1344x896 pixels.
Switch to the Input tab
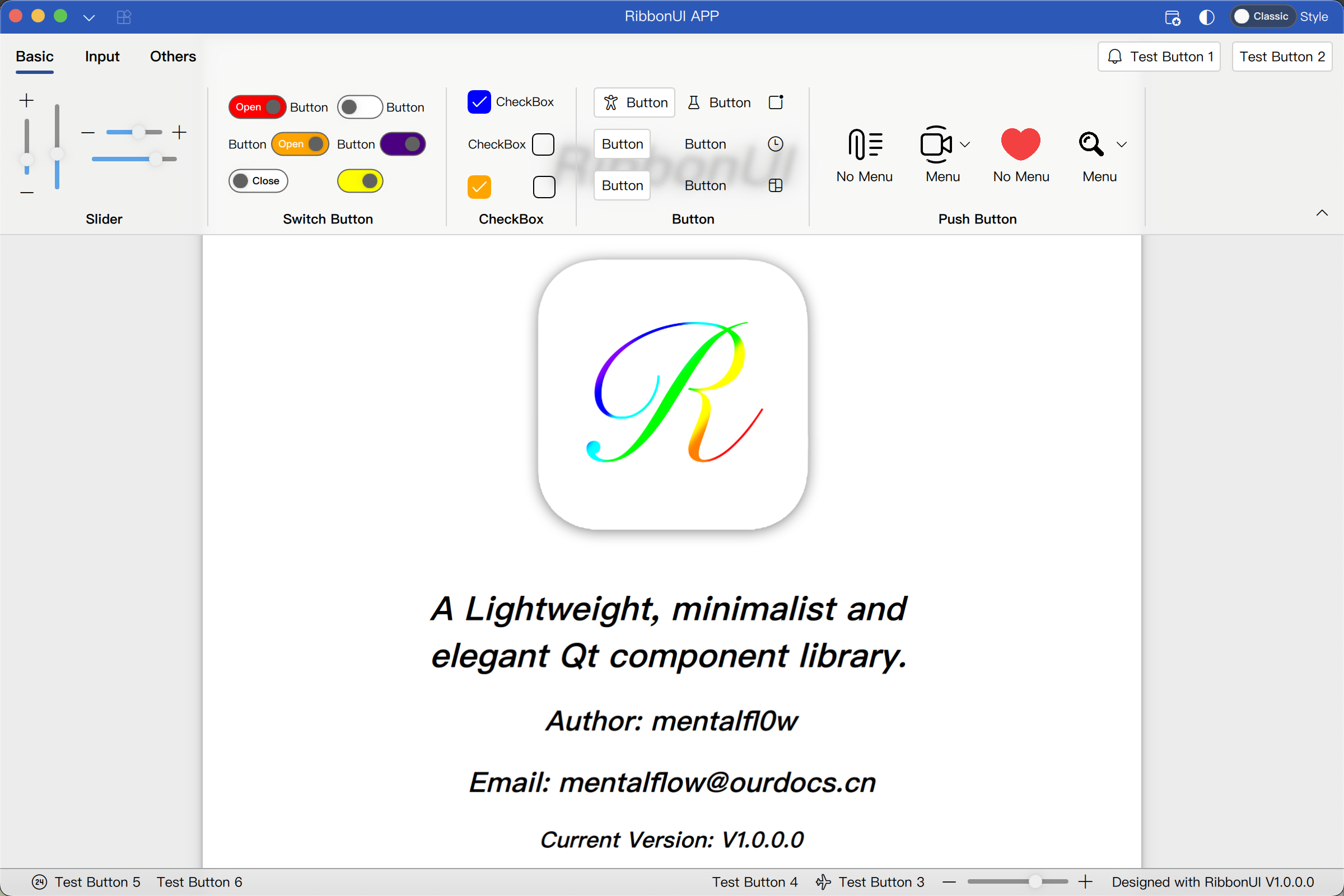102,57
